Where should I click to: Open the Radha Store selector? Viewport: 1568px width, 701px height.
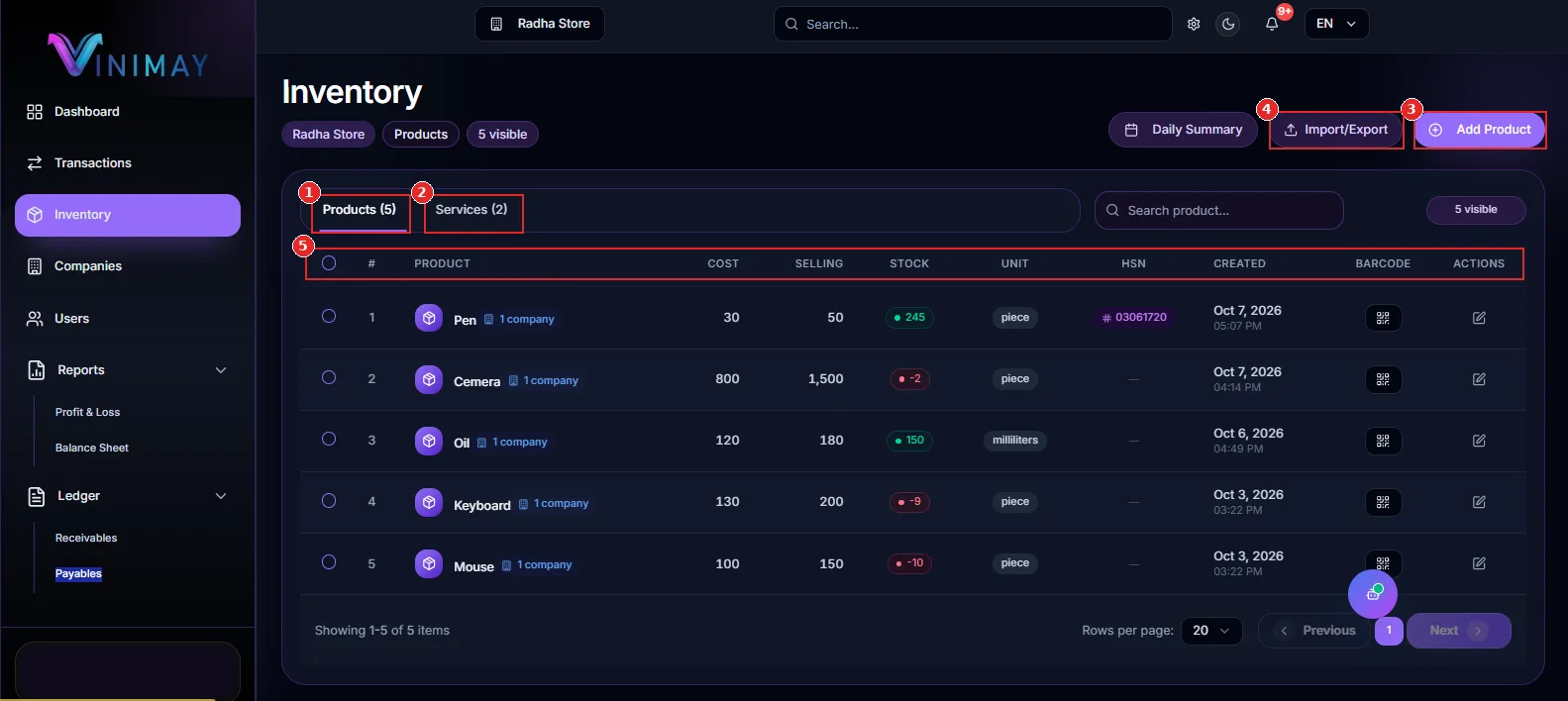[540, 24]
